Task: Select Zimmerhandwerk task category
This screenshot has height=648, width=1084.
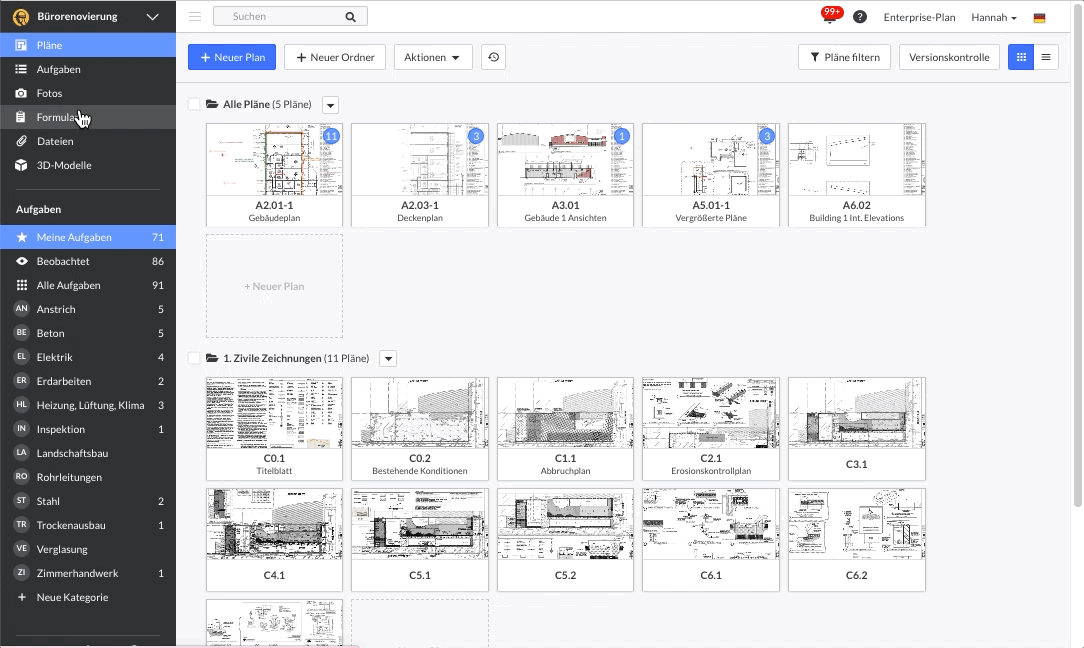Action: point(88,573)
